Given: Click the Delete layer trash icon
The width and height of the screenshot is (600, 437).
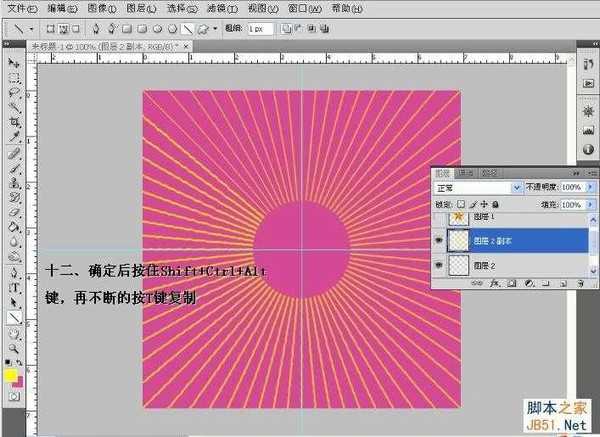Looking at the screenshot, I should click(580, 284).
